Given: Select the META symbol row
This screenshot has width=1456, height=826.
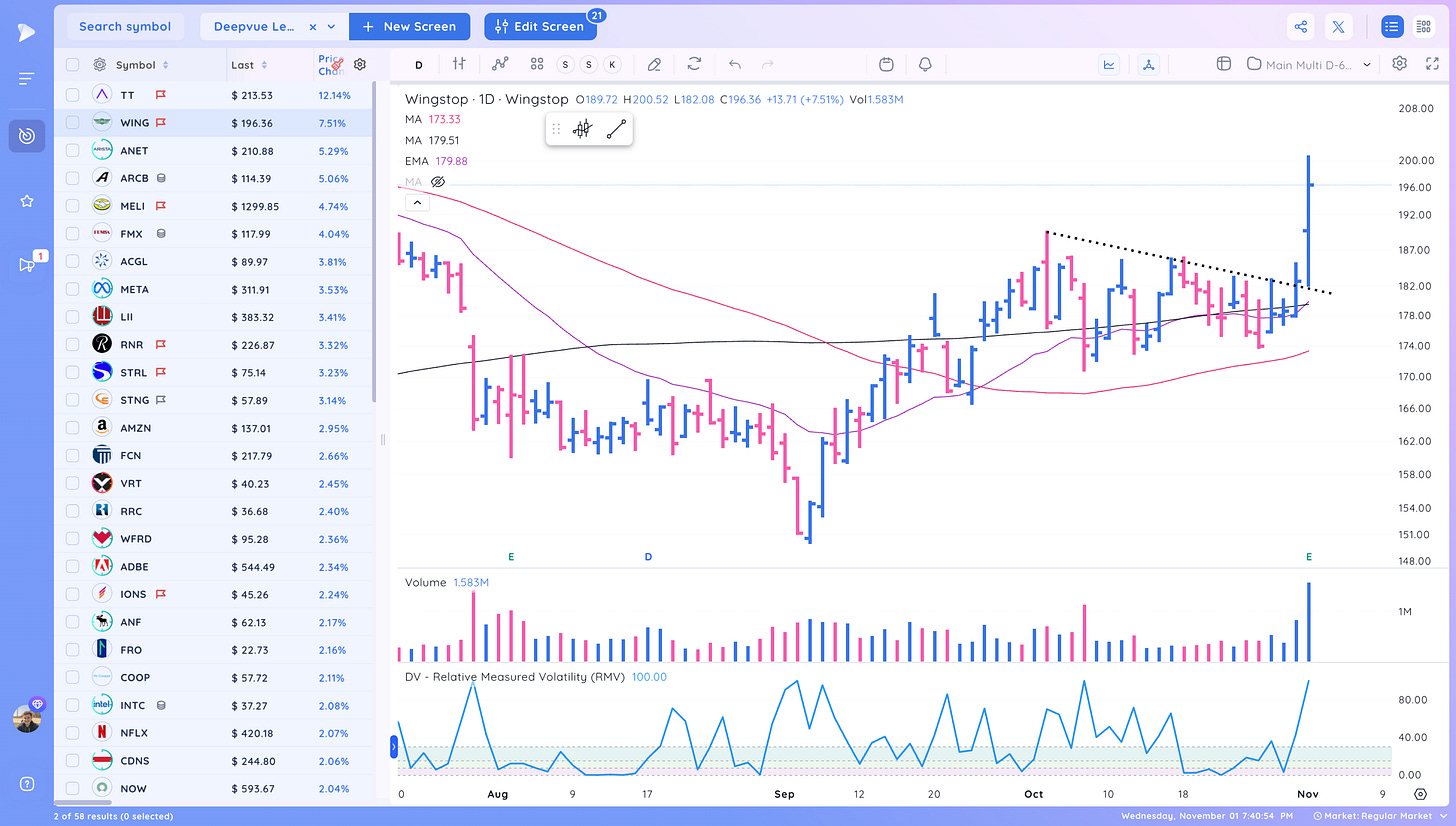Looking at the screenshot, I should (214, 289).
